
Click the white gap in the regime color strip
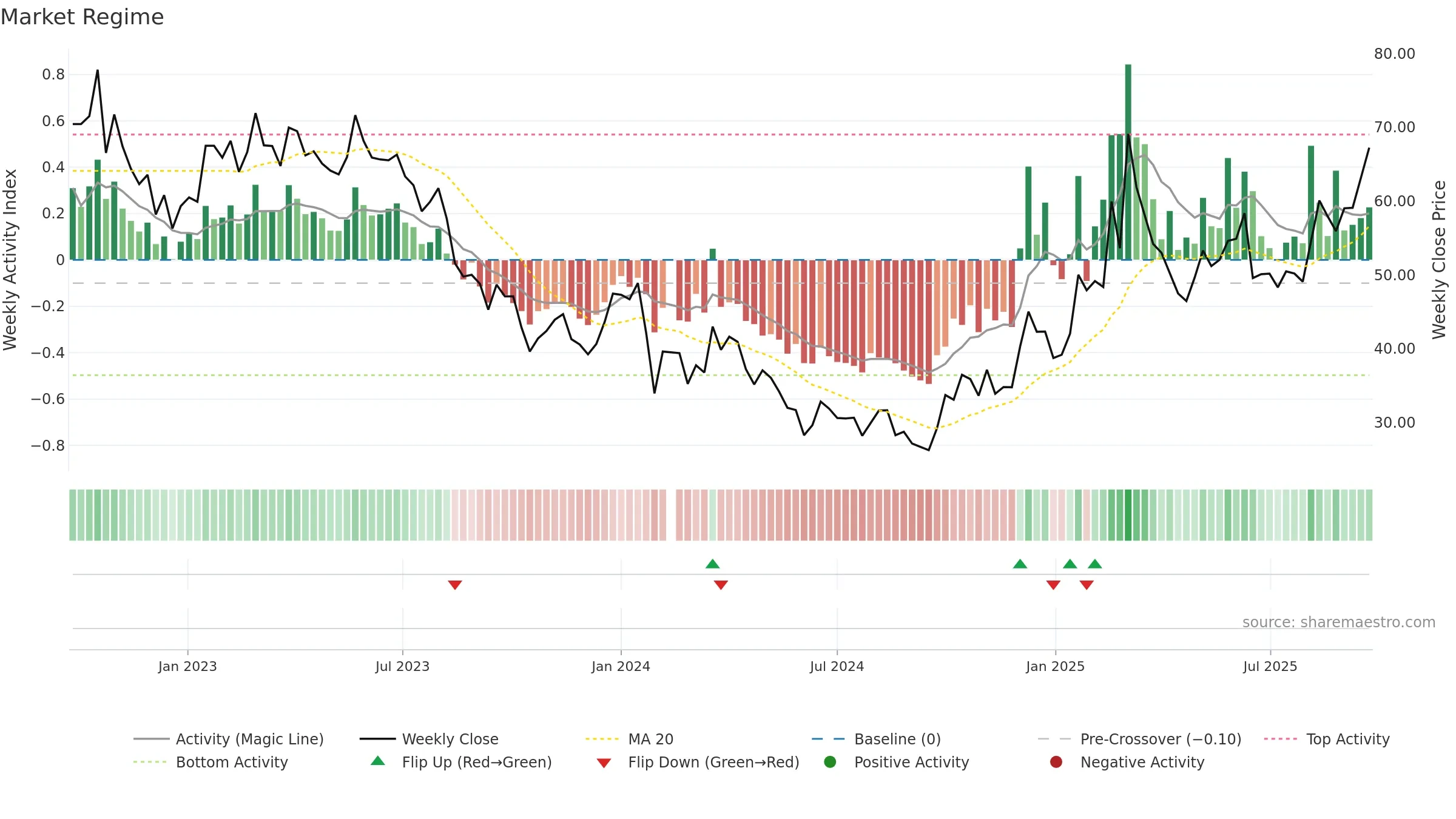671,515
